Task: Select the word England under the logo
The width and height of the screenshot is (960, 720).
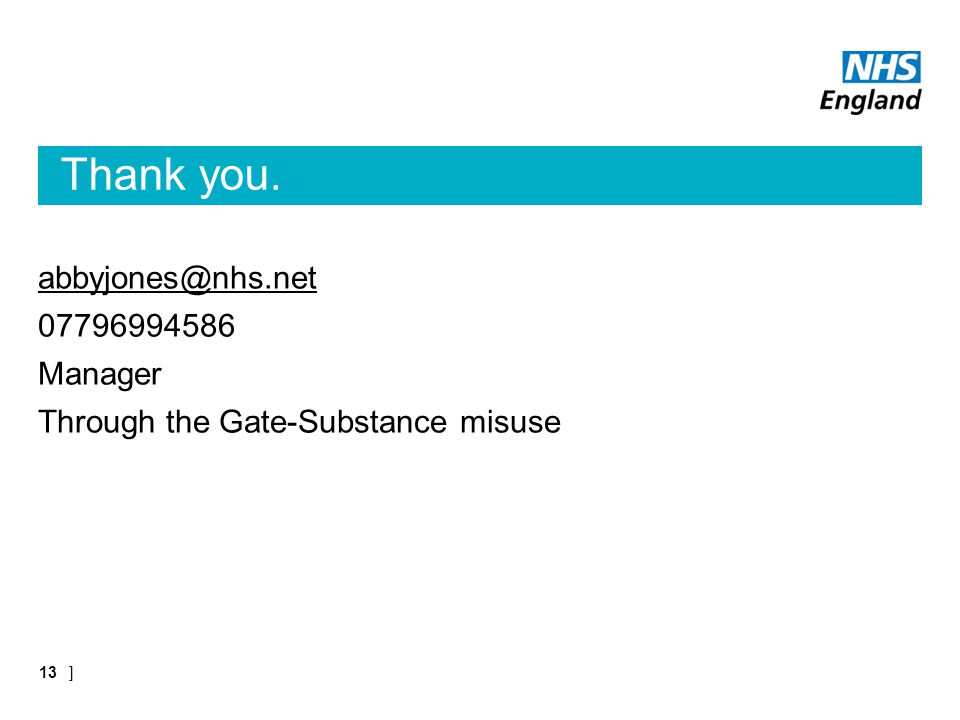Action: click(x=870, y=100)
